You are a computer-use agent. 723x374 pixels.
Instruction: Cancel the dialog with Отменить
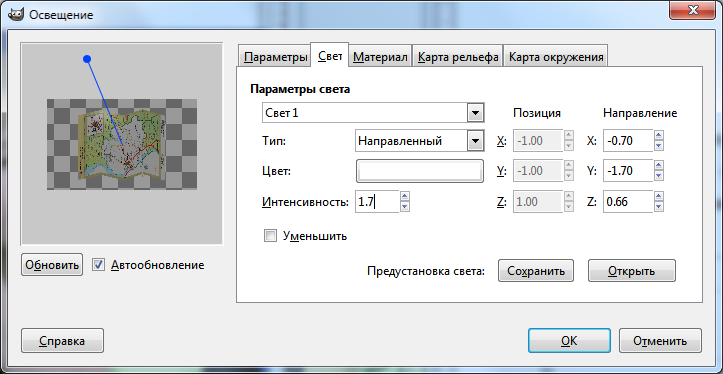coord(660,341)
